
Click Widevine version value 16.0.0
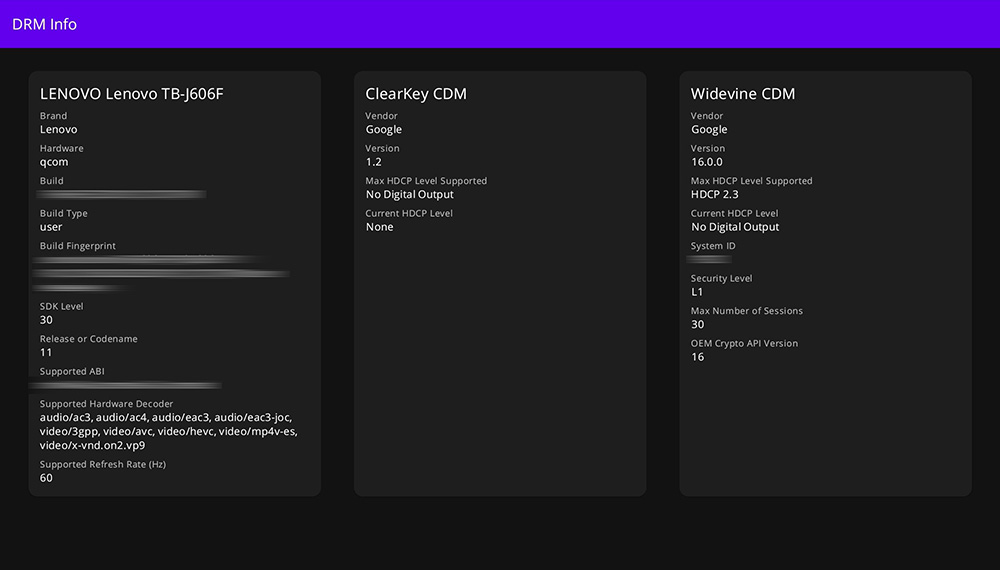(x=707, y=162)
